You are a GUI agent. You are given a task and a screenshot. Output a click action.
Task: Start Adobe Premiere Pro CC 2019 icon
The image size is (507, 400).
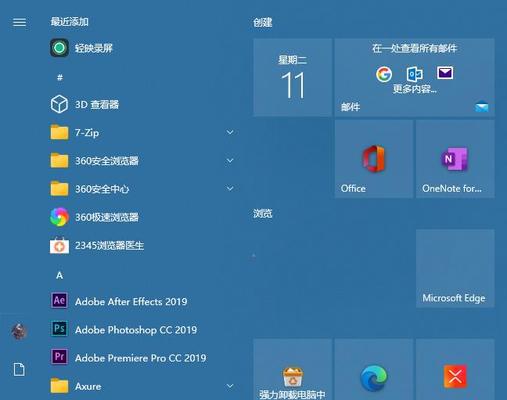(59, 357)
